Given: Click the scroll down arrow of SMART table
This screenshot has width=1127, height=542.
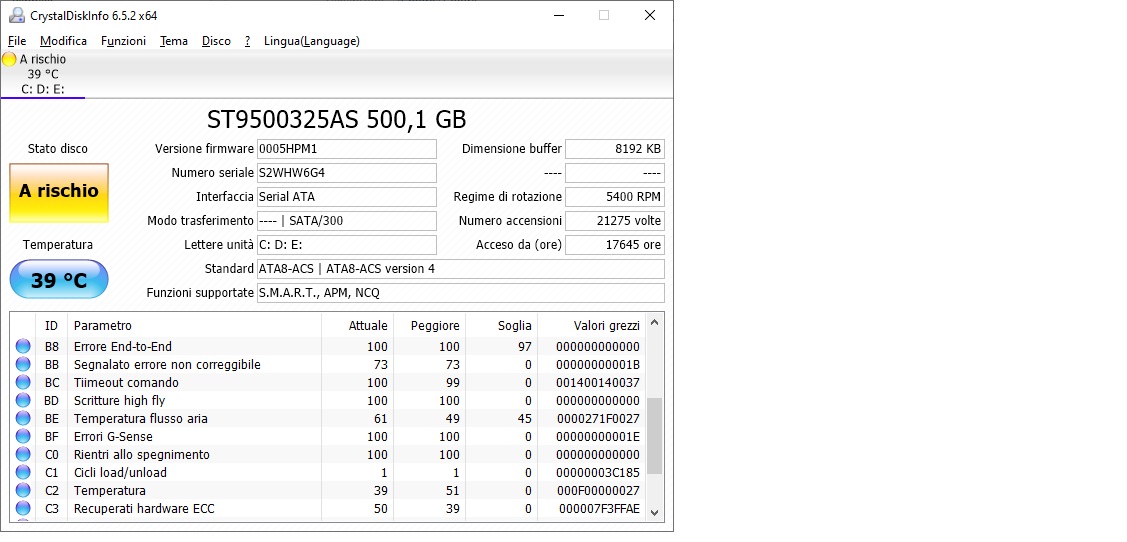Looking at the screenshot, I should [654, 512].
